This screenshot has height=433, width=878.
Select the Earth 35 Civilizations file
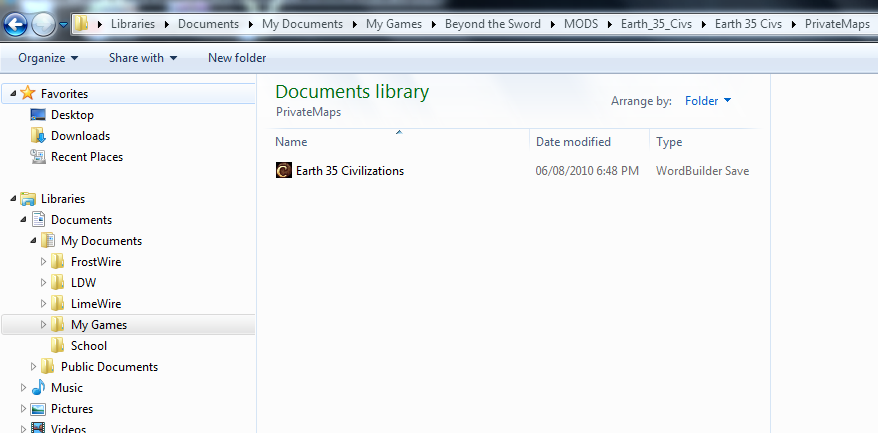pos(349,171)
